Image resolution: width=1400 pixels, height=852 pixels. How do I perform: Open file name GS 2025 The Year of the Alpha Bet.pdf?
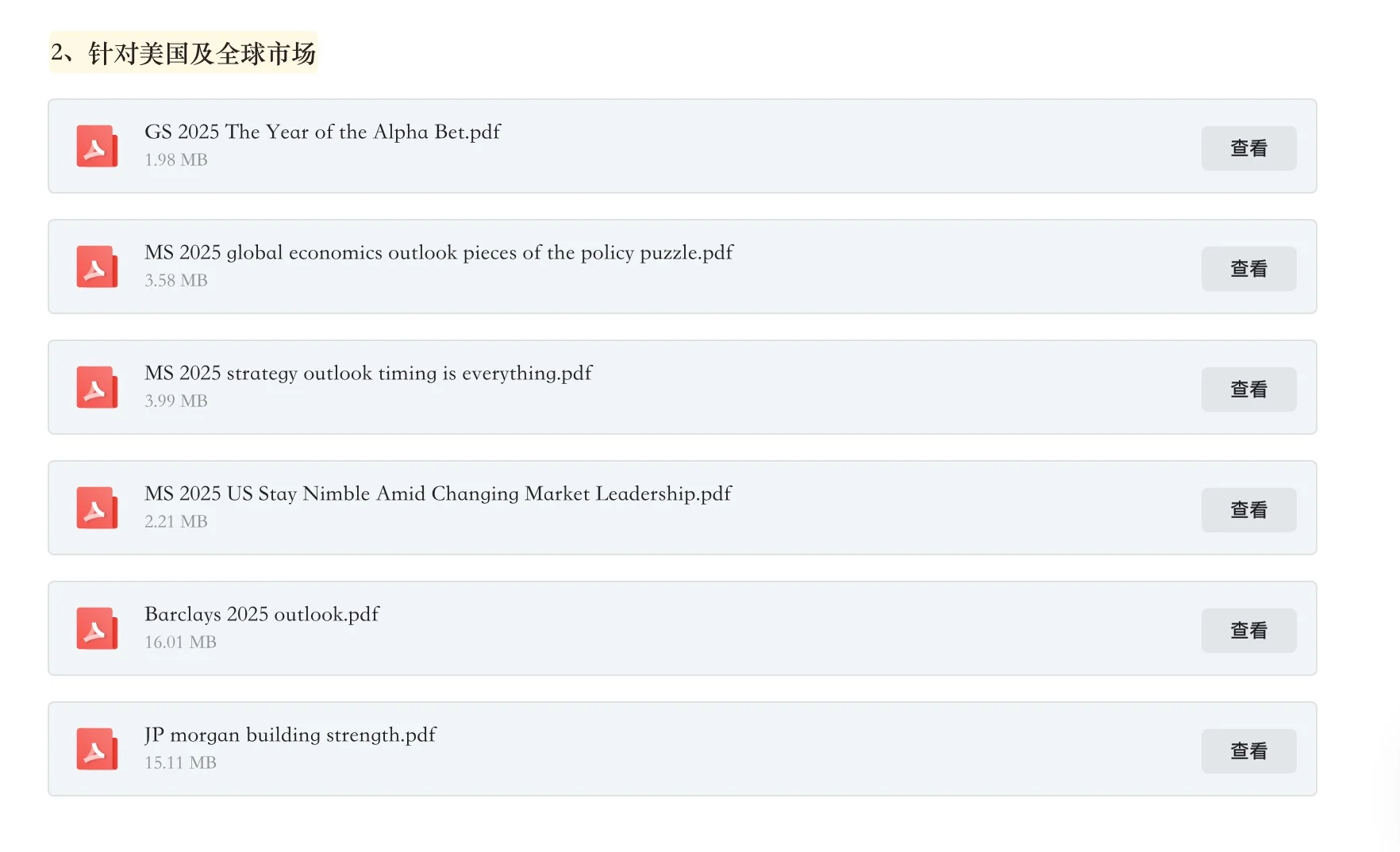322,132
